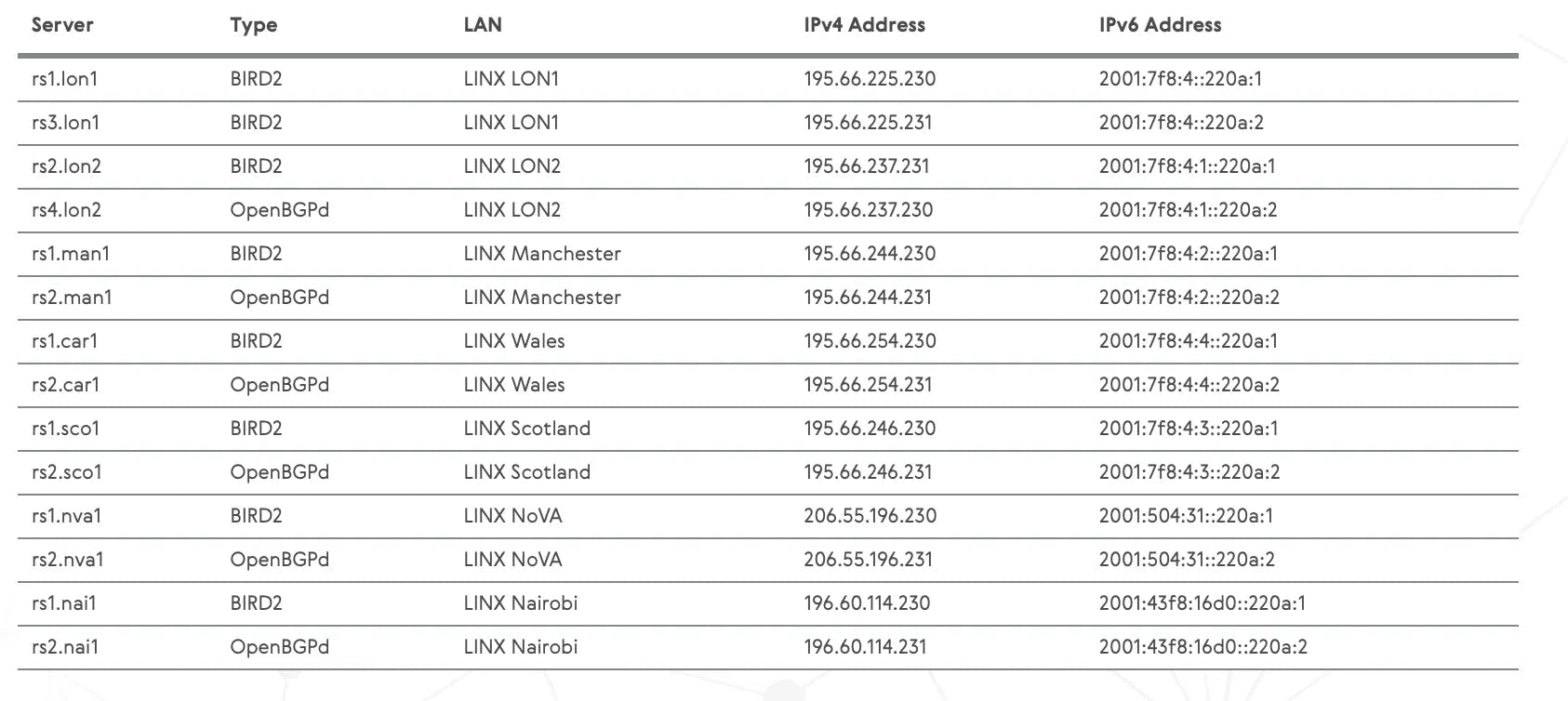Click the IPv6 Address column header
The height and width of the screenshot is (701, 1568).
[1160, 25]
